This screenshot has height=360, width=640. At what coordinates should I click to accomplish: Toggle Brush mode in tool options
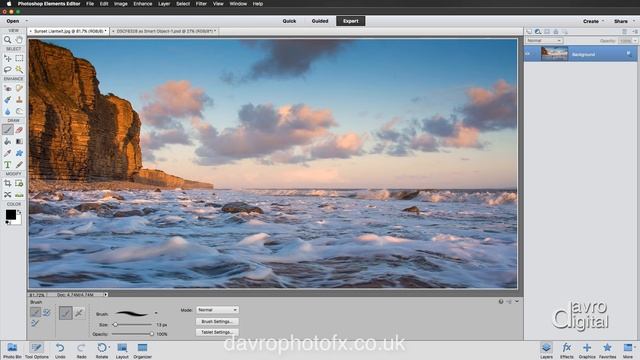(x=66, y=313)
